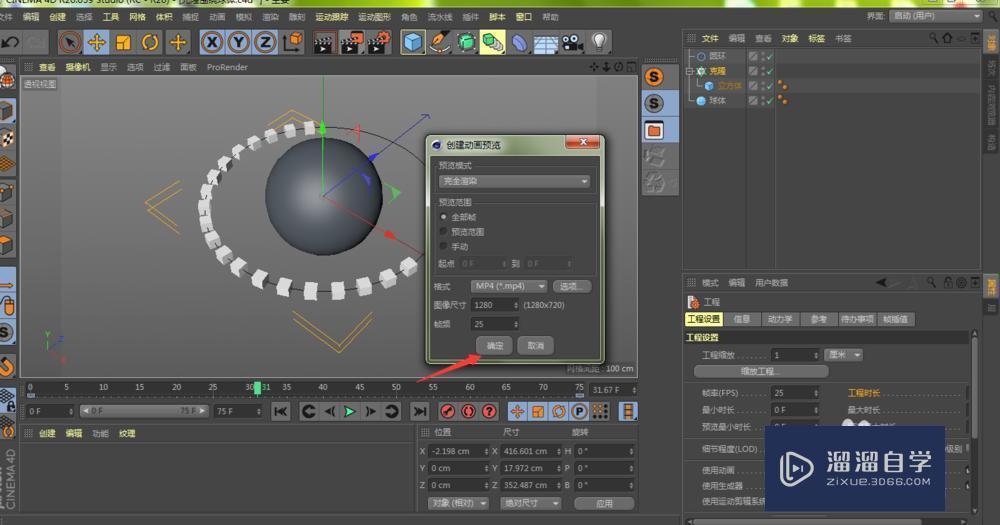Toggle the Y axis lock
Screen dimensions: 1000x525
pos(239,43)
